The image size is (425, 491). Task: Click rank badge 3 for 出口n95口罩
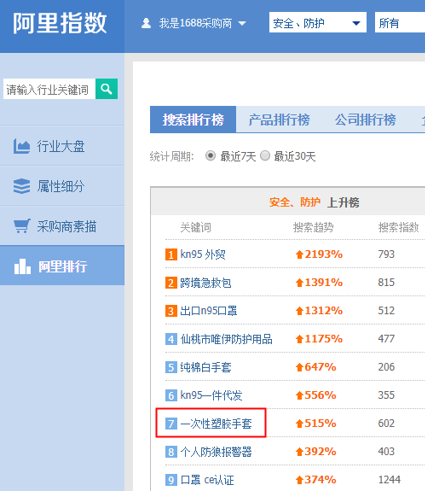coord(171,311)
